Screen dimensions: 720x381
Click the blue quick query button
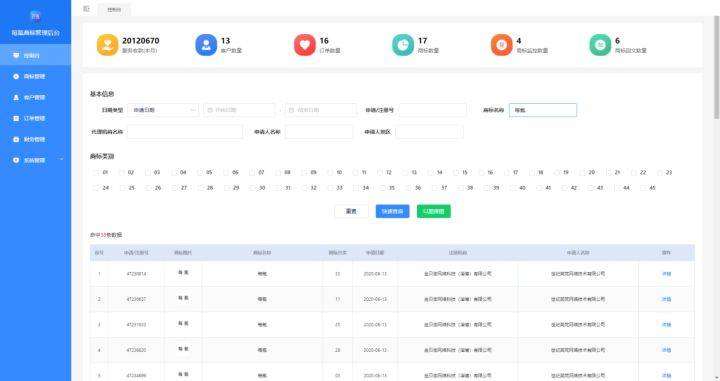click(392, 211)
